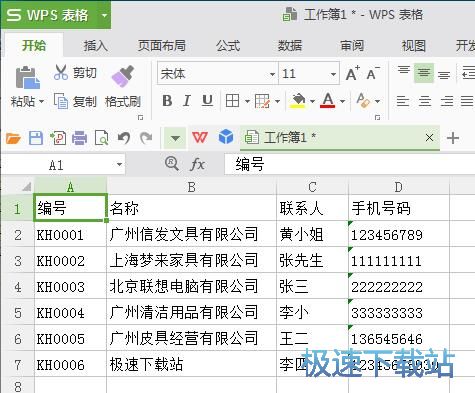Select the 工作簿1 document tab
Viewport: 475px width, 393px height.
coord(340,138)
